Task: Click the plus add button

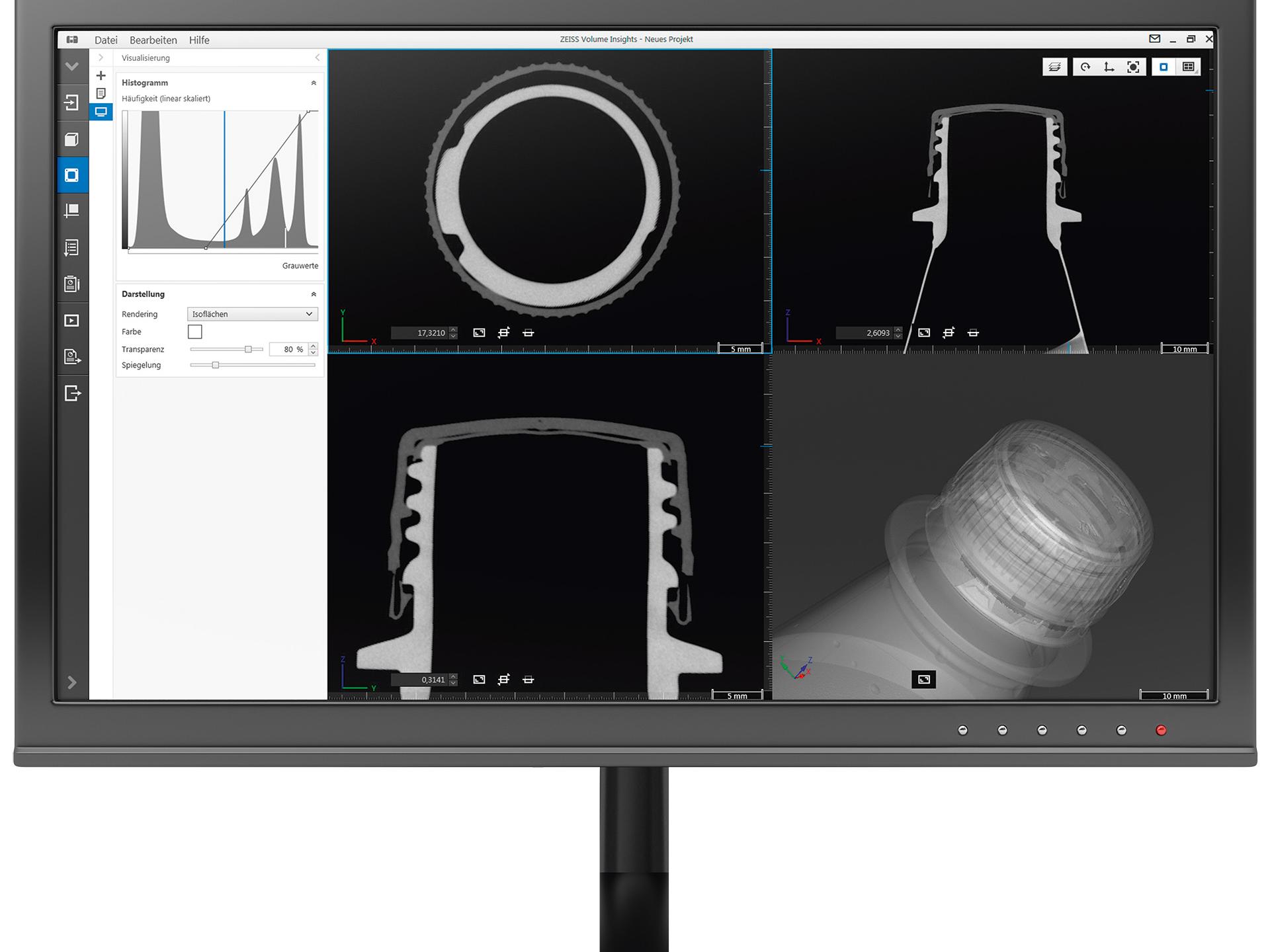Action: pos(101,75)
